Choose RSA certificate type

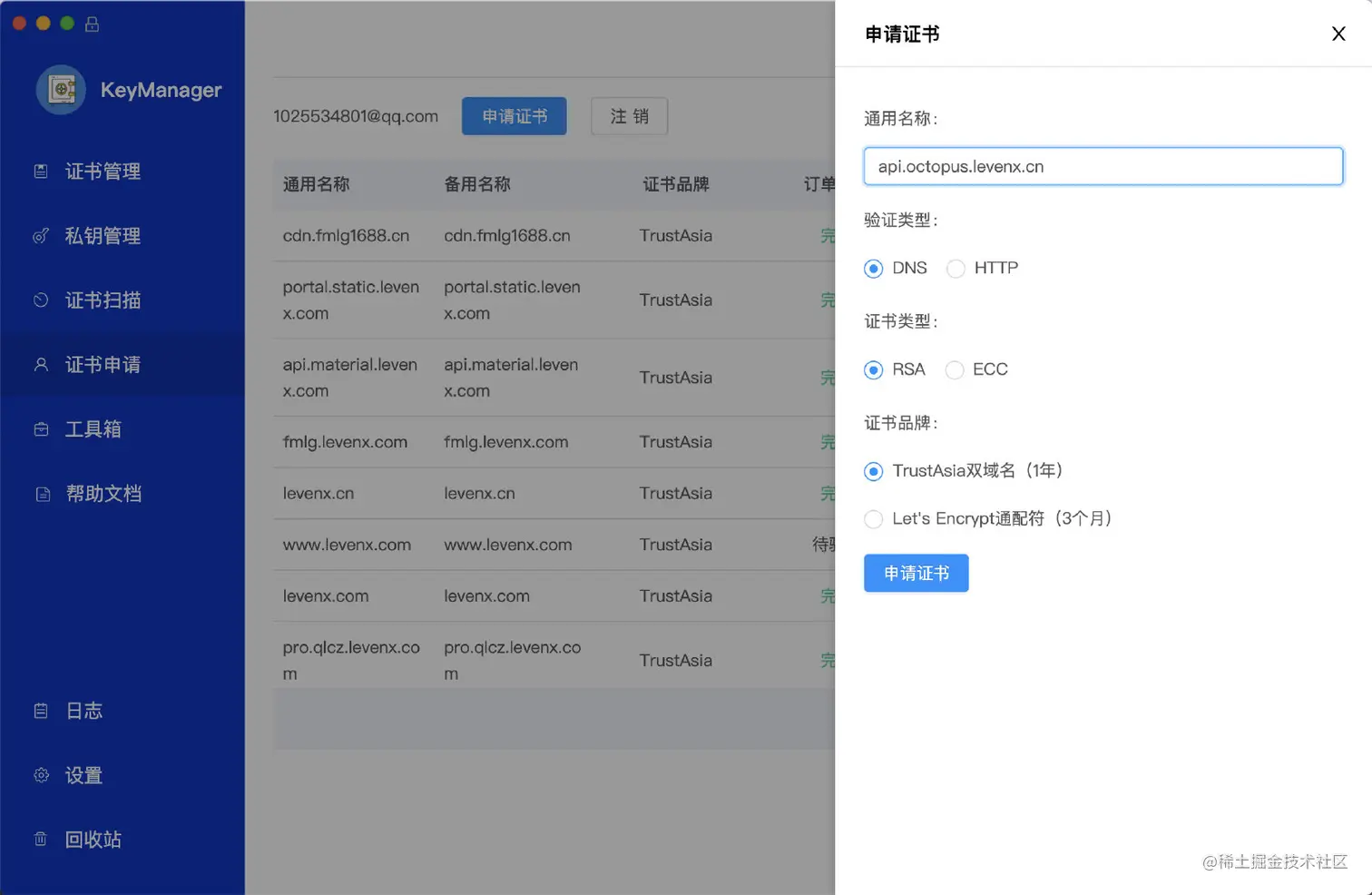click(x=874, y=370)
